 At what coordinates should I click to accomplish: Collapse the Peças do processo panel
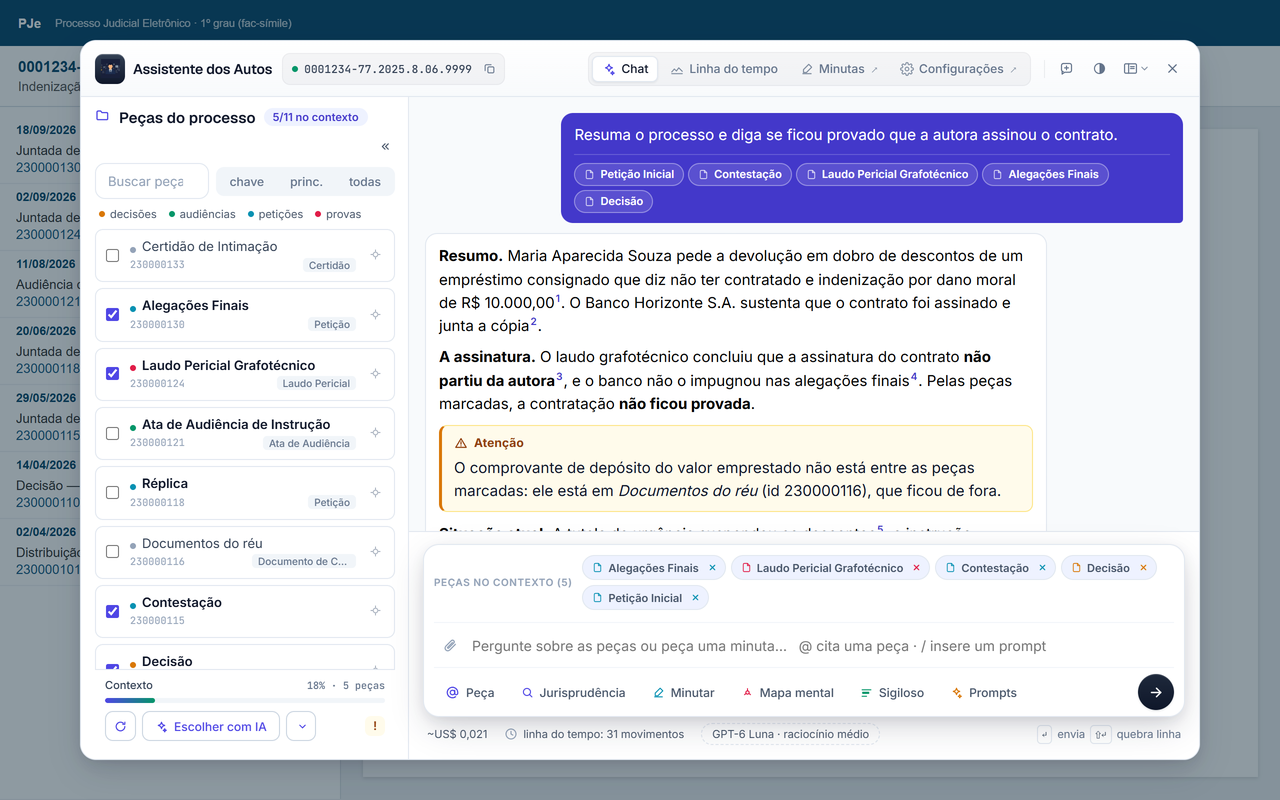pyautogui.click(x=386, y=147)
